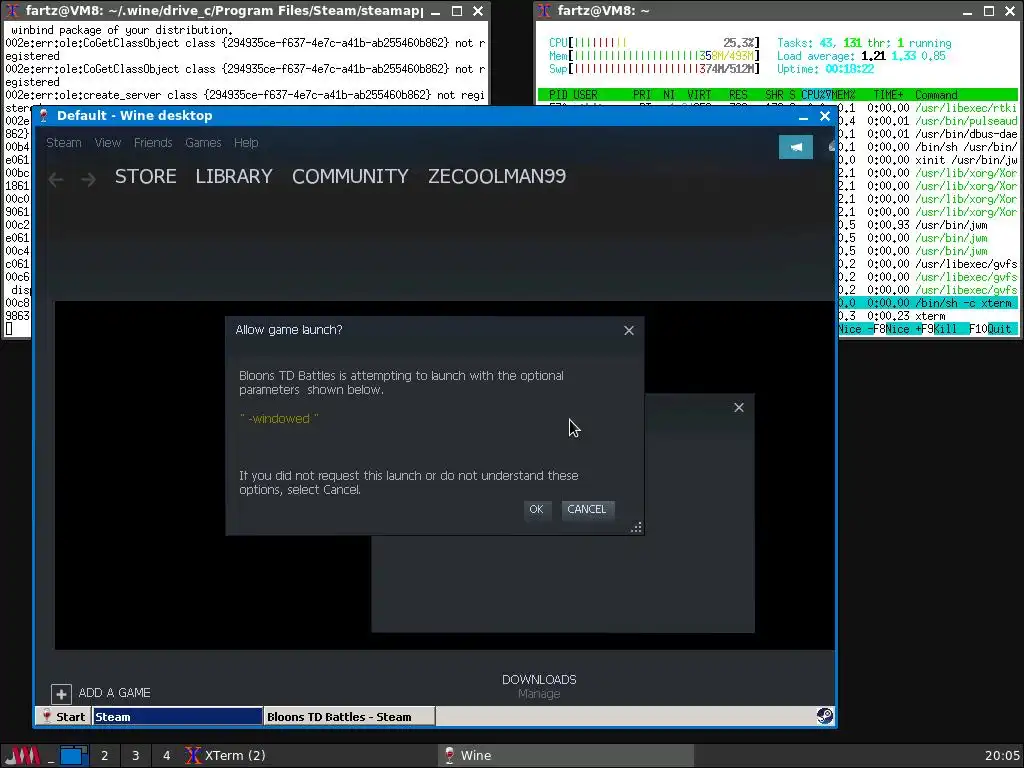Switch to desktop 2 in the pager
The height and width of the screenshot is (768, 1024).
[104, 756]
